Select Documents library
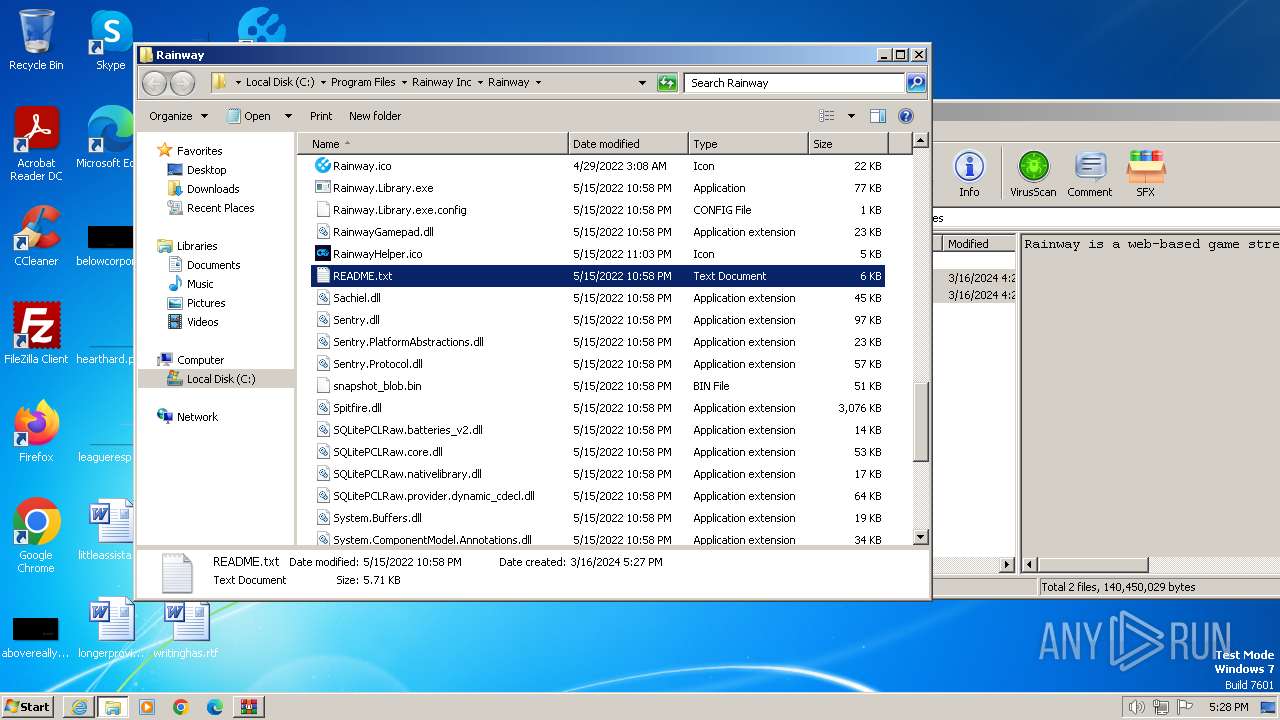 coord(213,265)
